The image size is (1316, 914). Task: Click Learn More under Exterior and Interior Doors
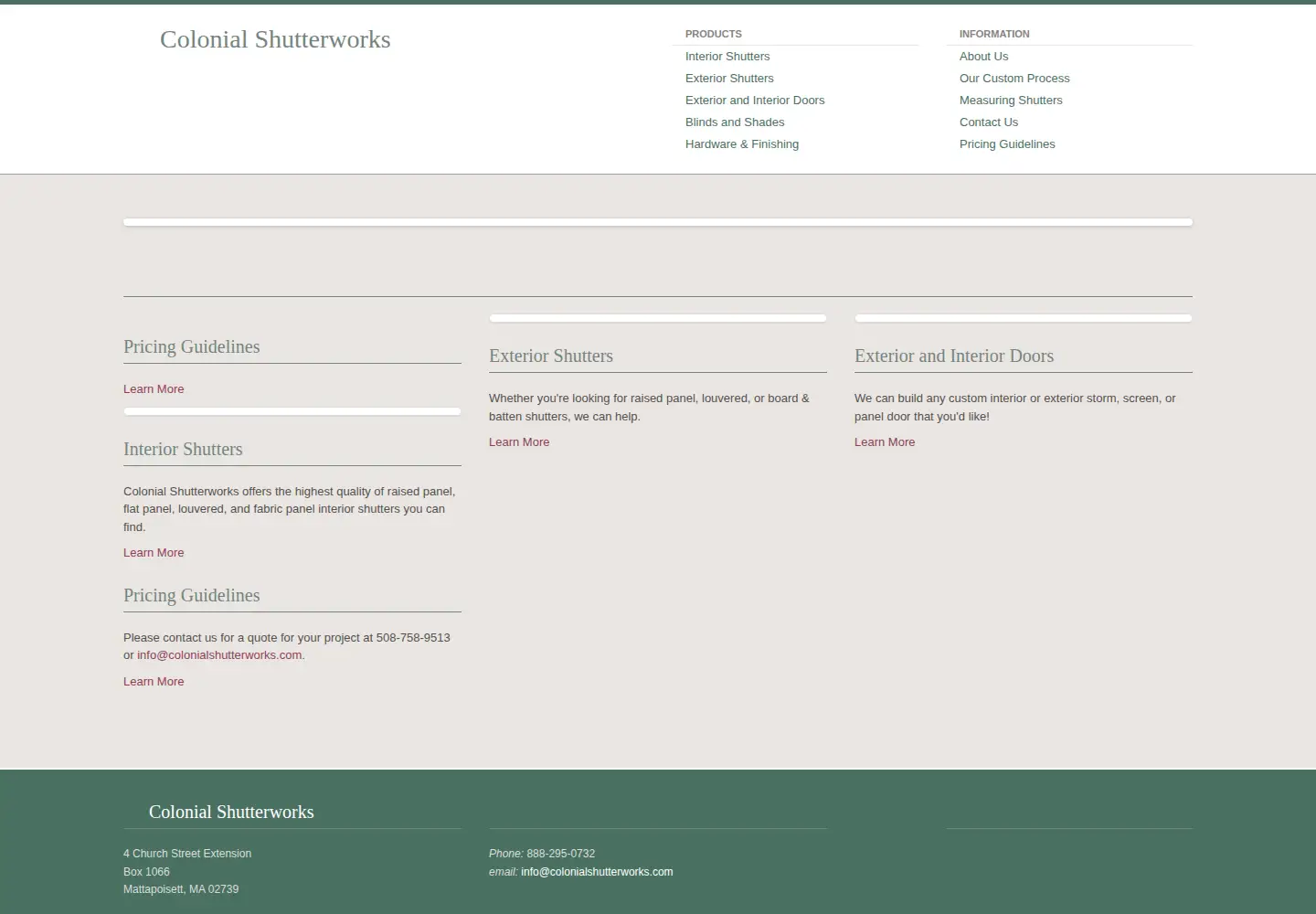point(885,441)
